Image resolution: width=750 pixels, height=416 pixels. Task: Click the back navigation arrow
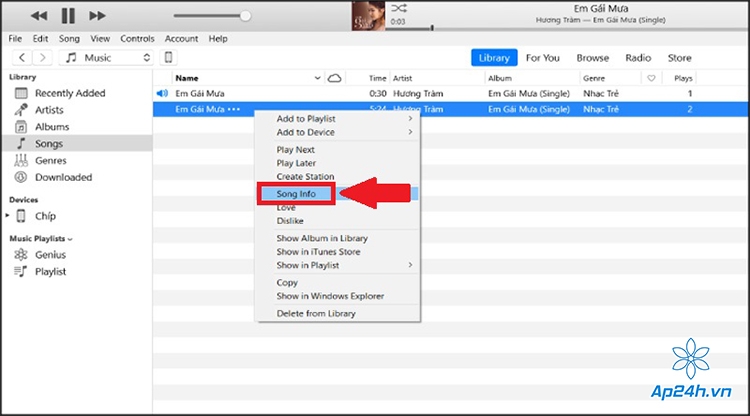tap(22, 57)
